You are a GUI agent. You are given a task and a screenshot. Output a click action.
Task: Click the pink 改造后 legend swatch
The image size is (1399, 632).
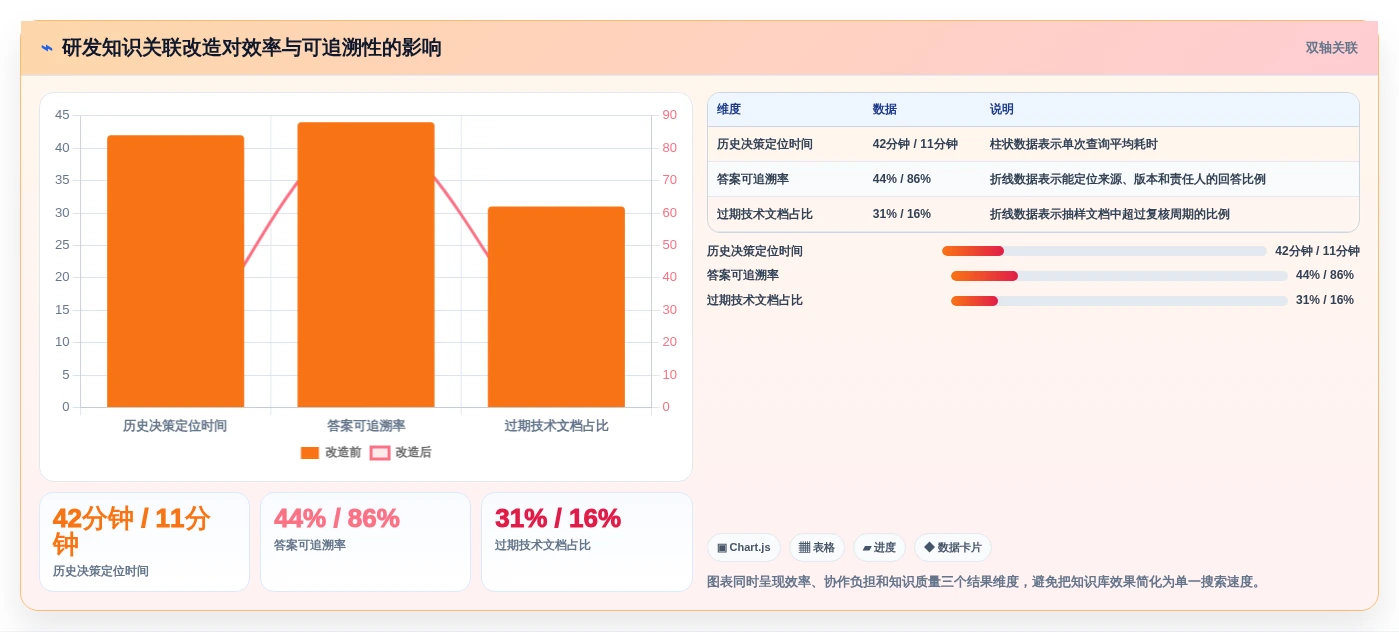tap(380, 453)
